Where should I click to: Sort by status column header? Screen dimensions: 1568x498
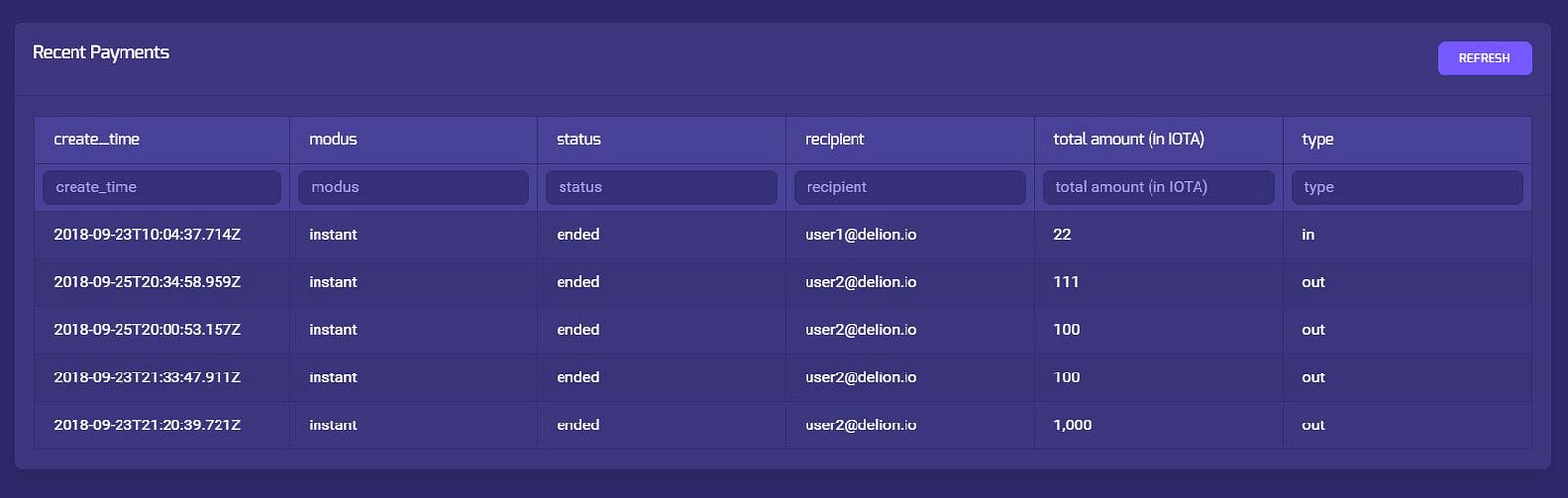pos(578,139)
